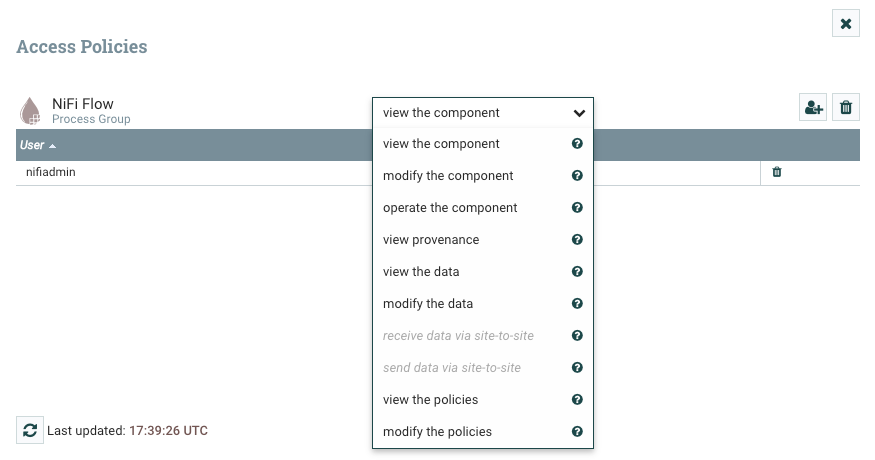Click the add user to policy icon
Viewport: 875px width, 460px height.
(x=813, y=108)
